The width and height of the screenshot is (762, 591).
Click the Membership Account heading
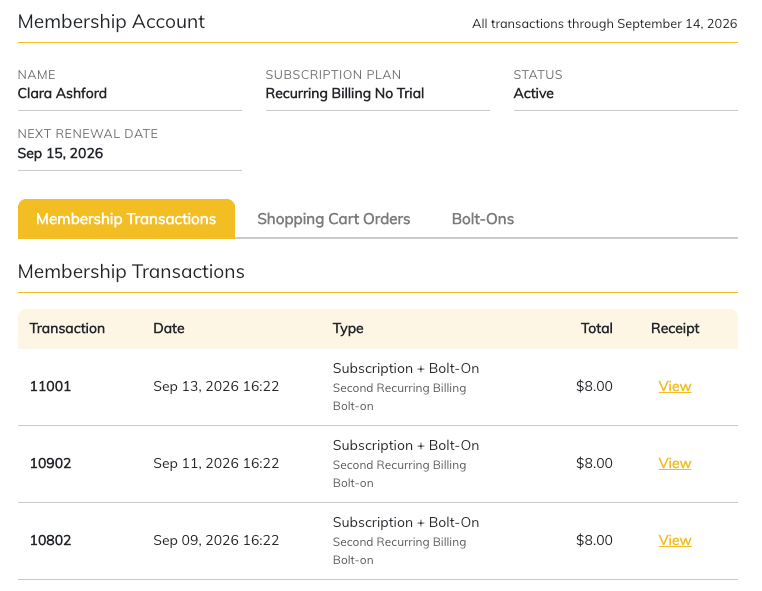pyautogui.click(x=111, y=22)
